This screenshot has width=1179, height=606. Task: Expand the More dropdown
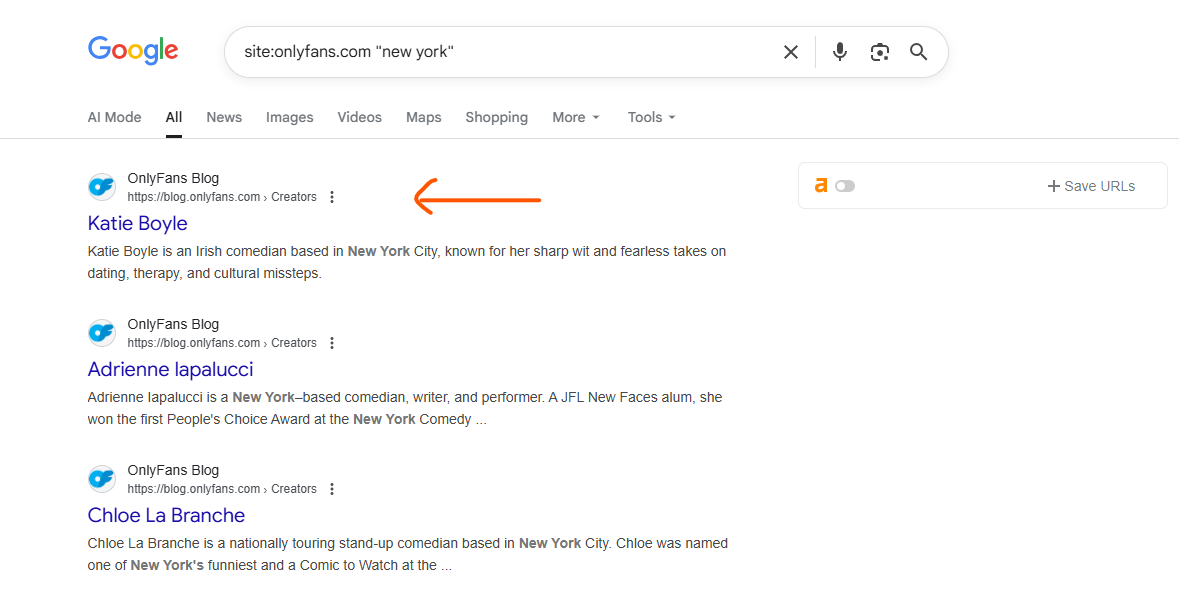(576, 117)
